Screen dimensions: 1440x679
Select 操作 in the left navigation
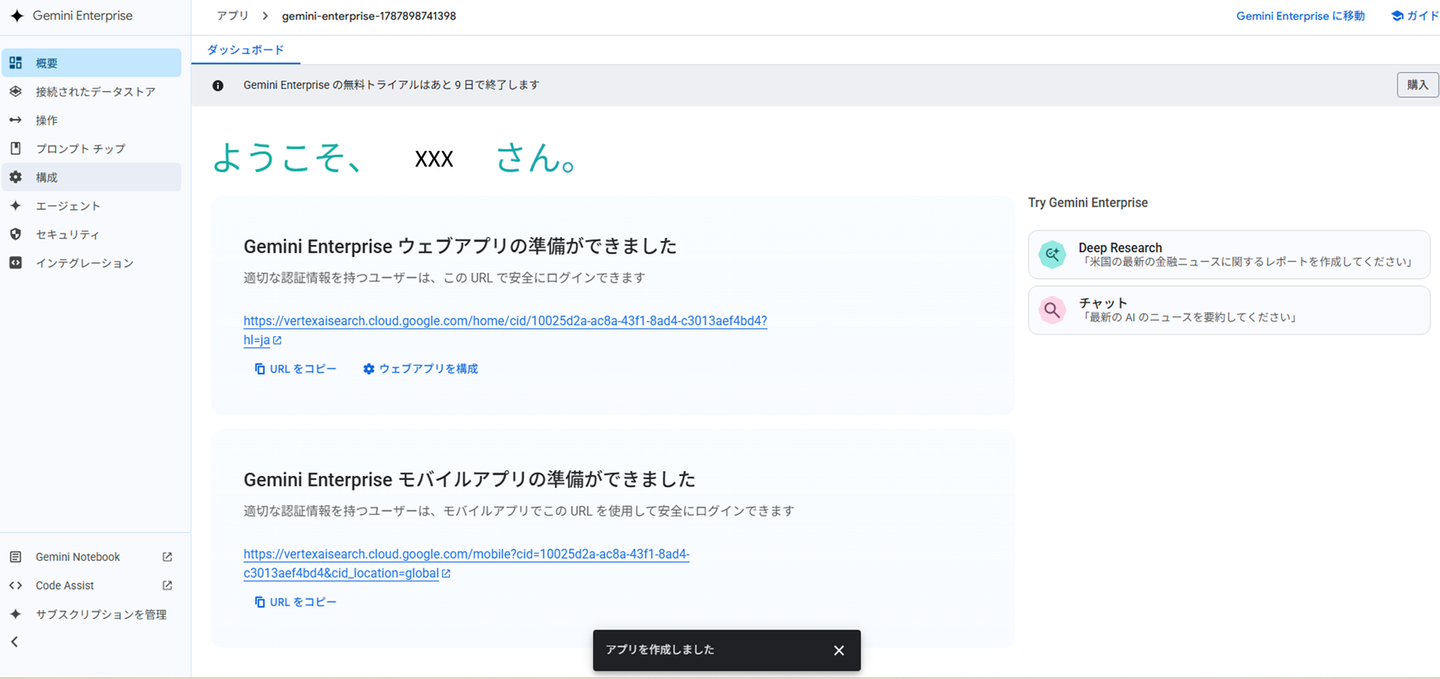91,120
